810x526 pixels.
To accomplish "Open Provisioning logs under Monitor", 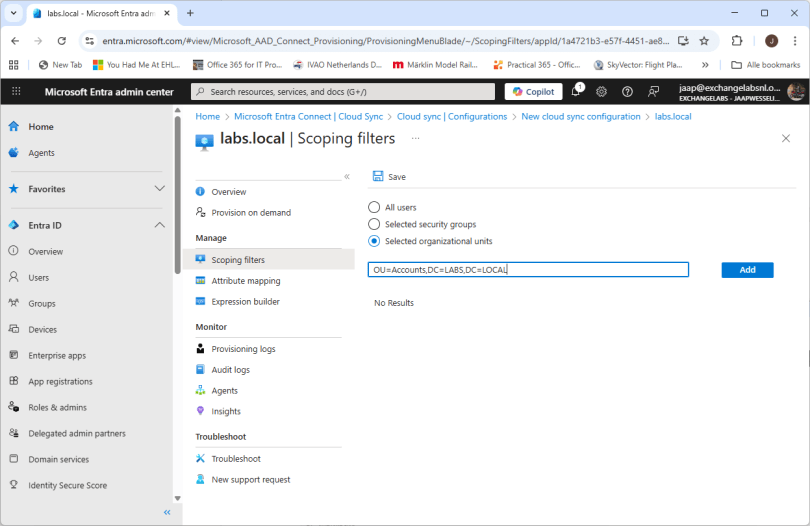I will tap(243, 349).
